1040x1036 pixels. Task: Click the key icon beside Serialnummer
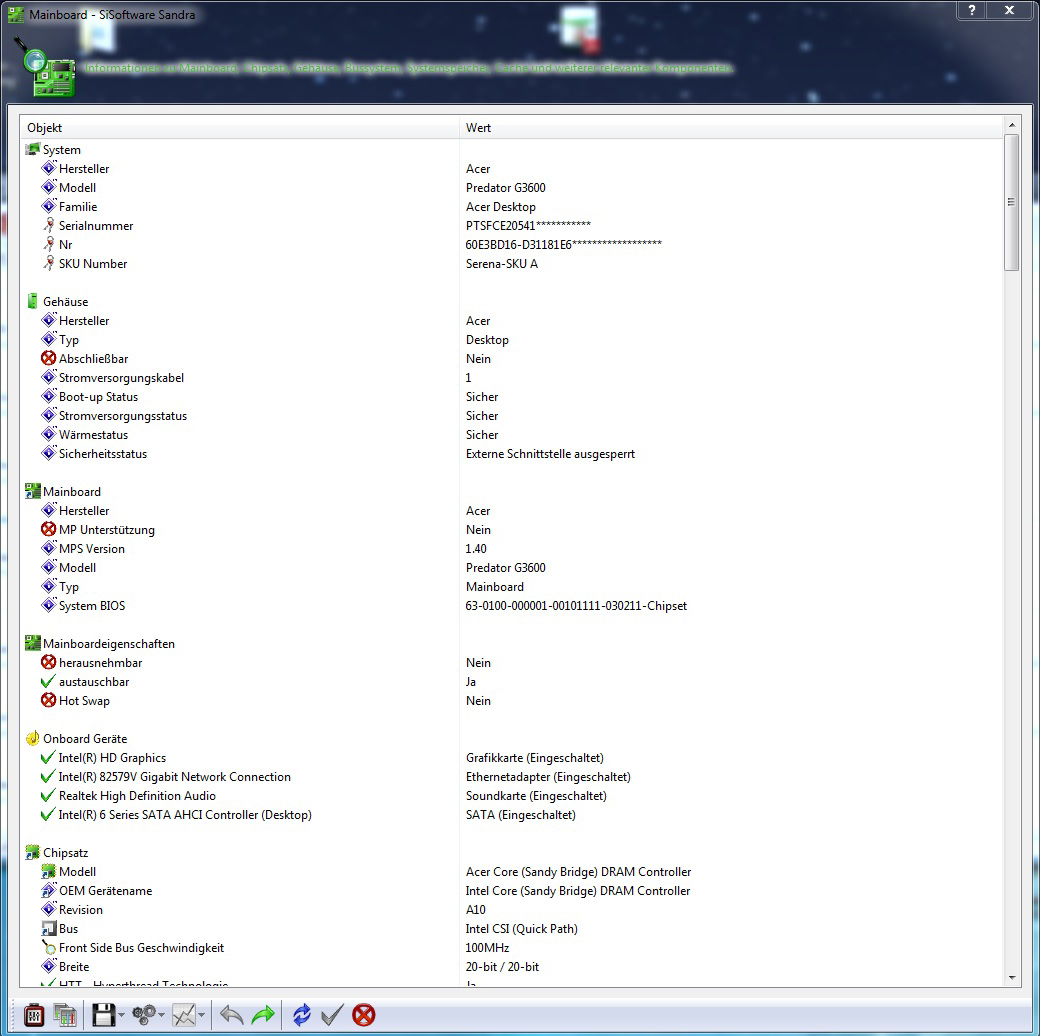(48, 226)
